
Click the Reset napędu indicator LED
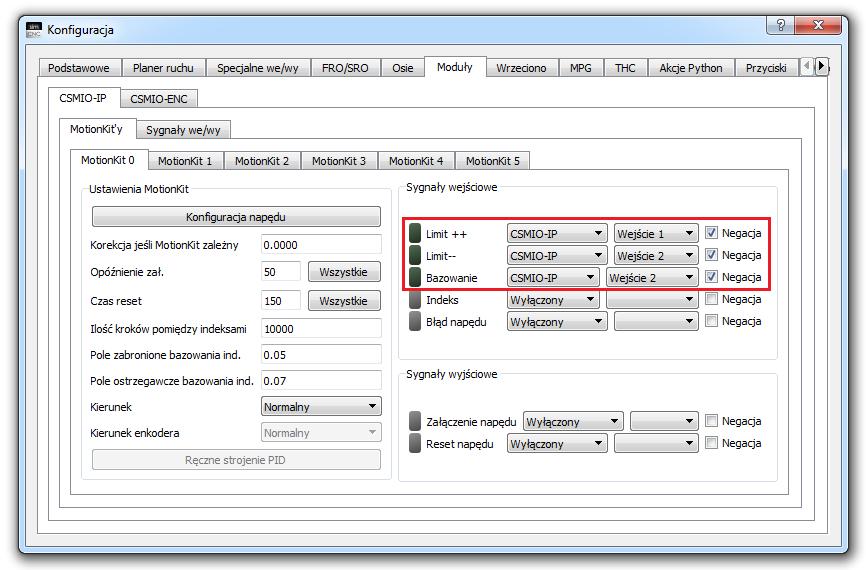tap(415, 444)
